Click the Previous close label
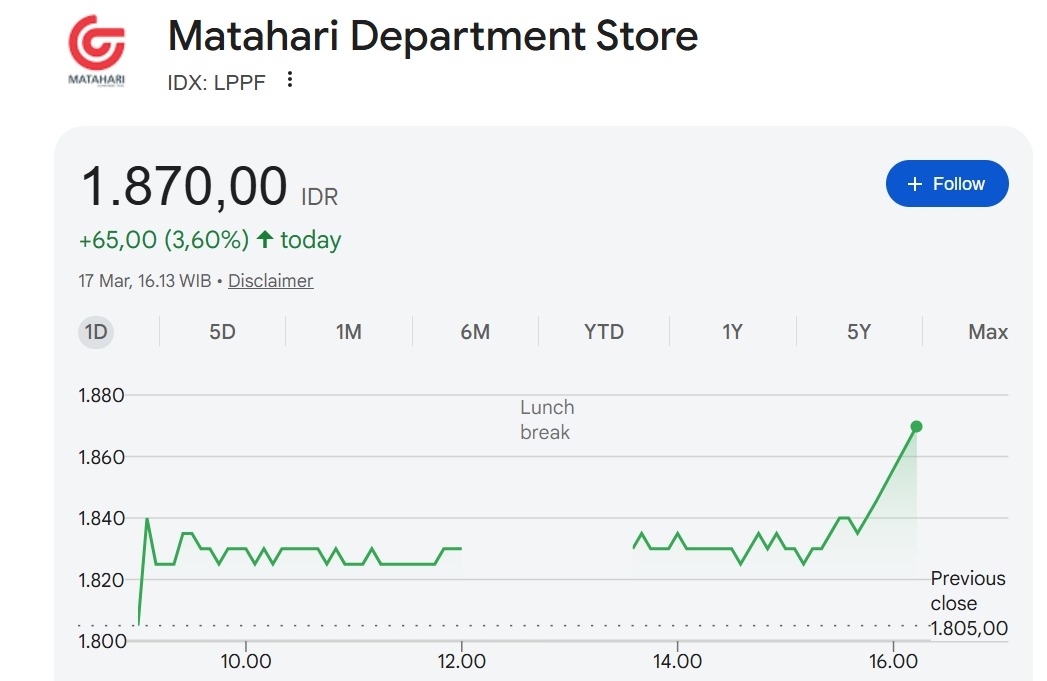This screenshot has height=681, width=1047. [967, 591]
